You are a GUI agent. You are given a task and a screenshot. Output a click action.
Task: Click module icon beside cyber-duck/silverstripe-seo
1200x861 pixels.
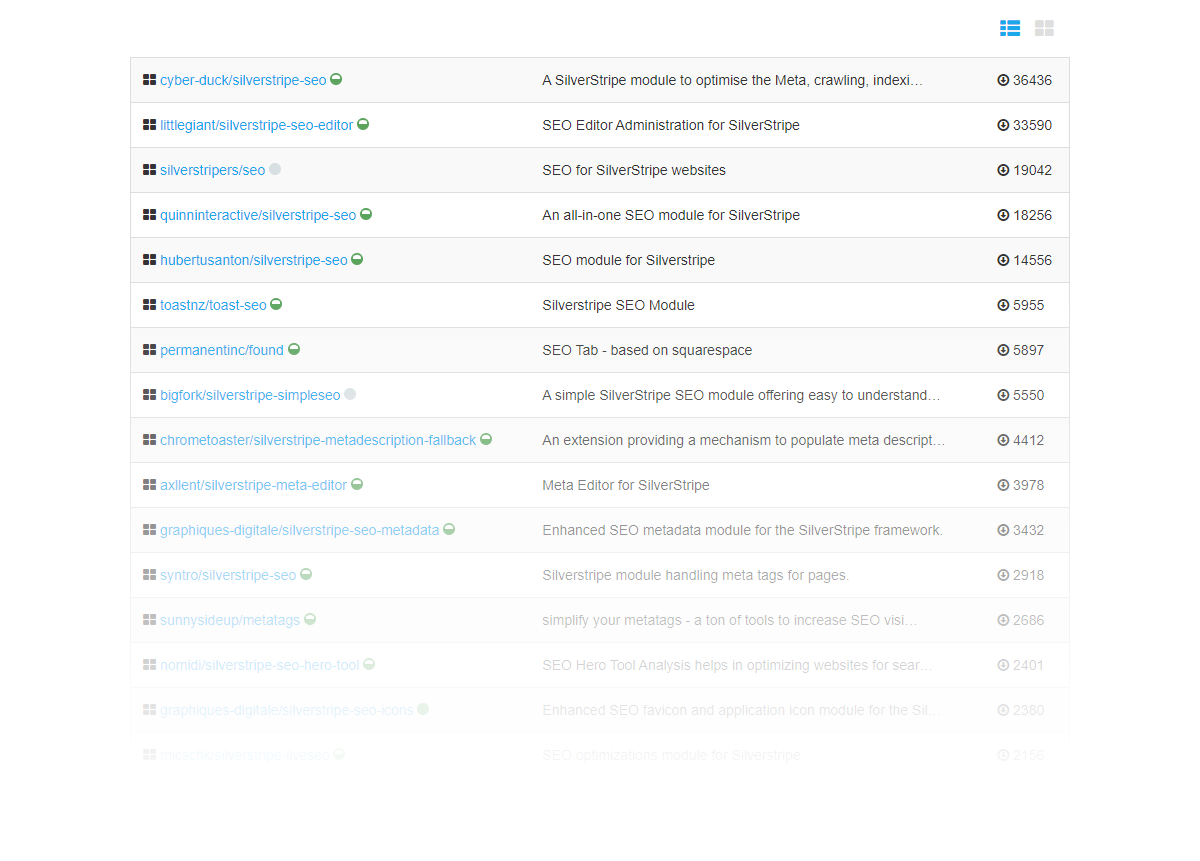point(149,80)
